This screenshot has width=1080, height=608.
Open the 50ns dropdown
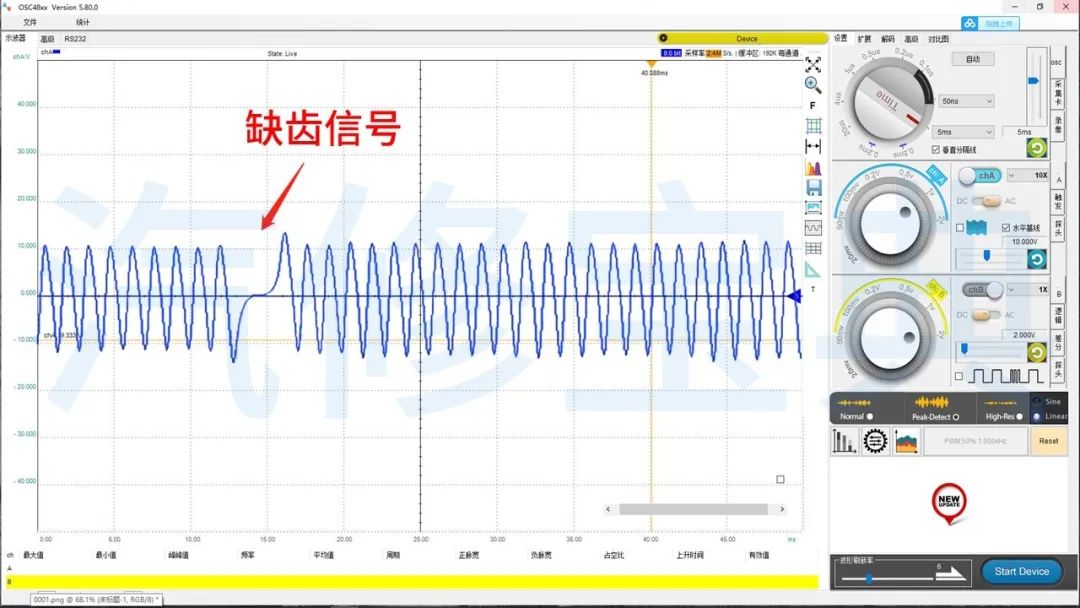coord(966,101)
